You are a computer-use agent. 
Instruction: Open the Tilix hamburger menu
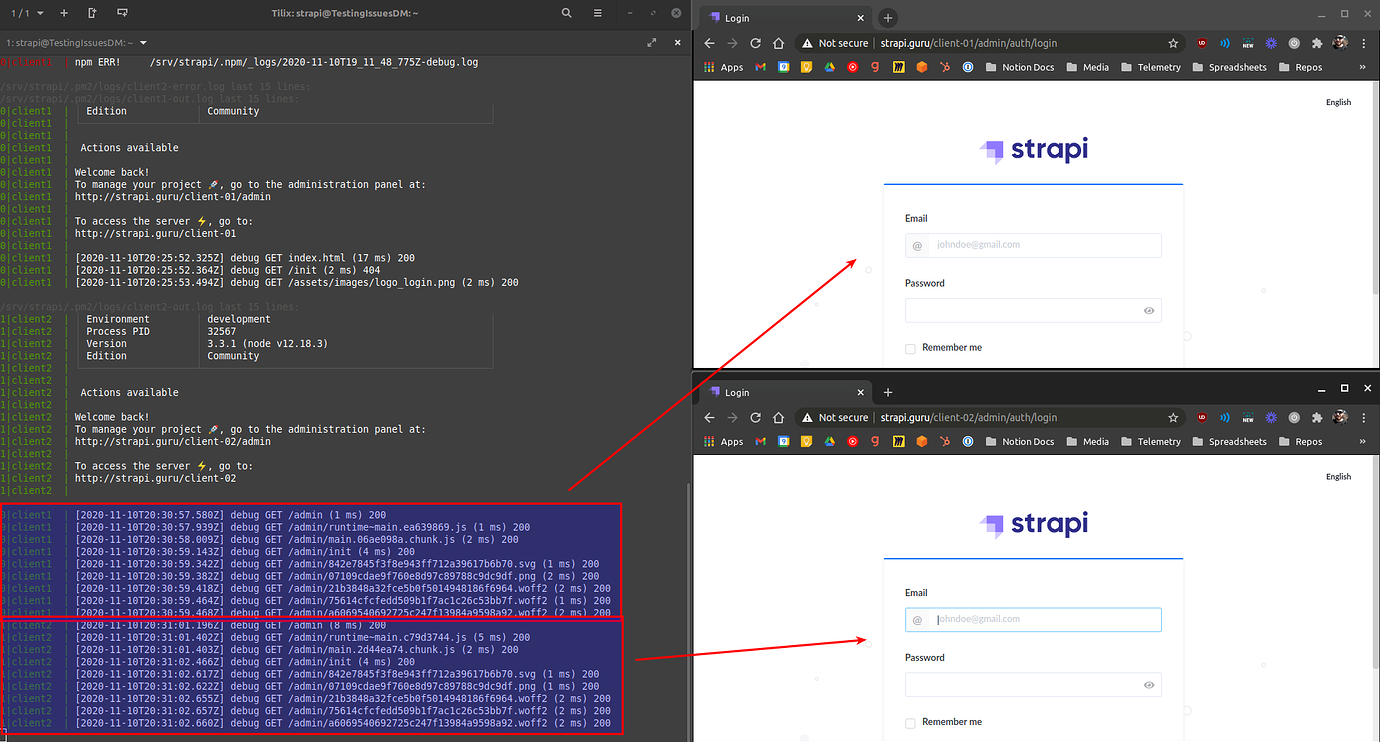tap(597, 13)
